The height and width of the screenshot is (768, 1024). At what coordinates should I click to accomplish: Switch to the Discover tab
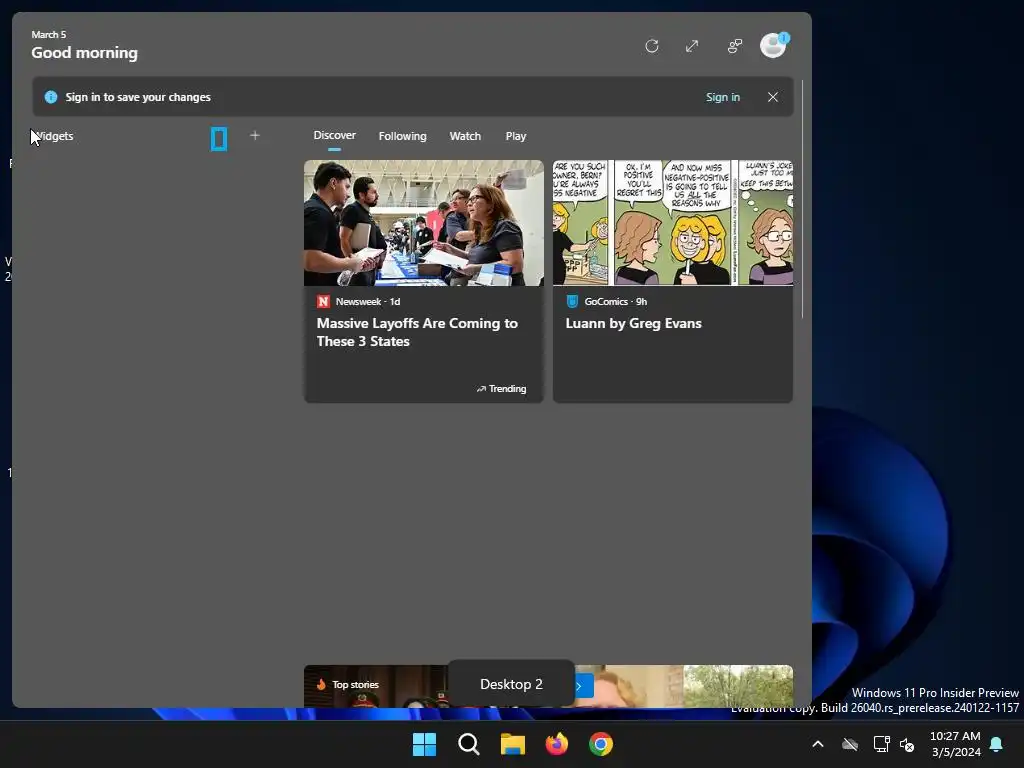coord(334,135)
